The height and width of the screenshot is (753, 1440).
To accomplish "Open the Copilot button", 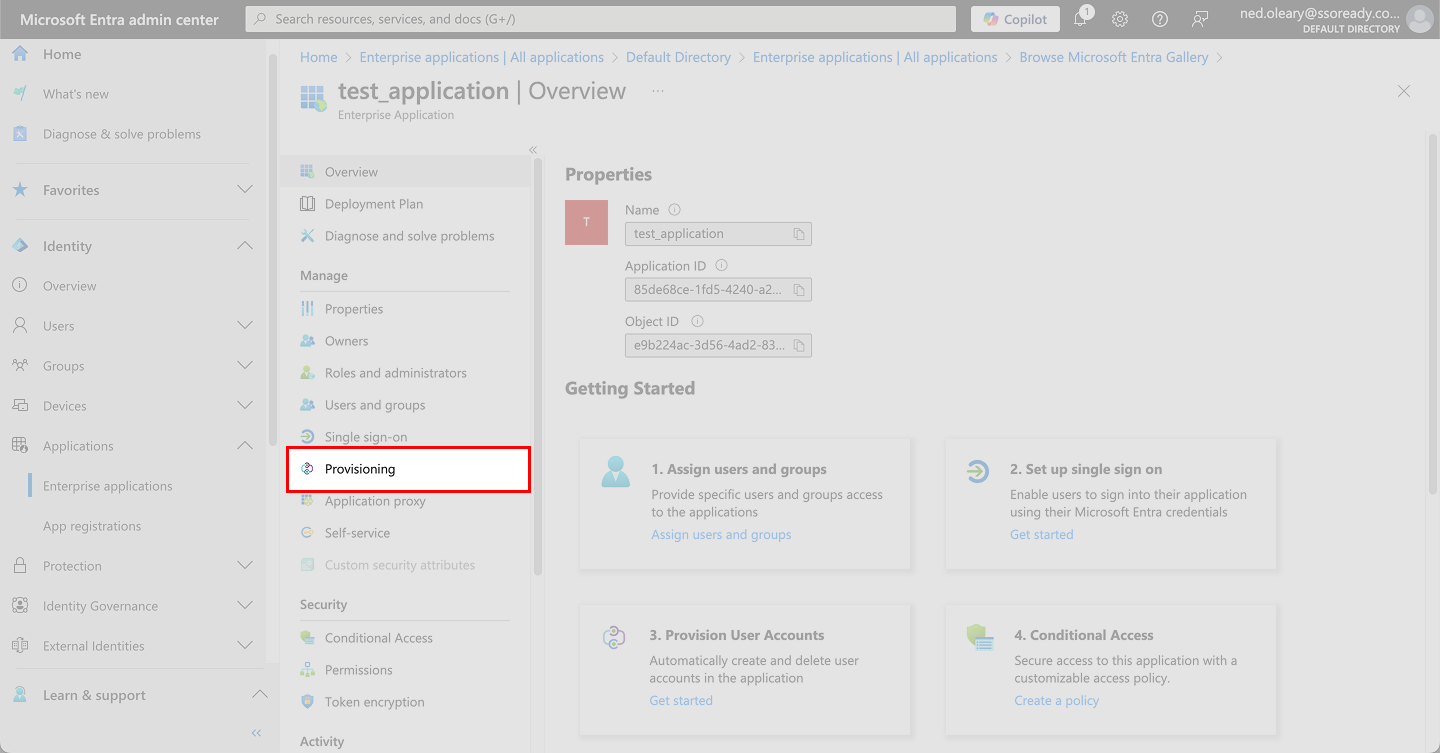I will click(1015, 19).
